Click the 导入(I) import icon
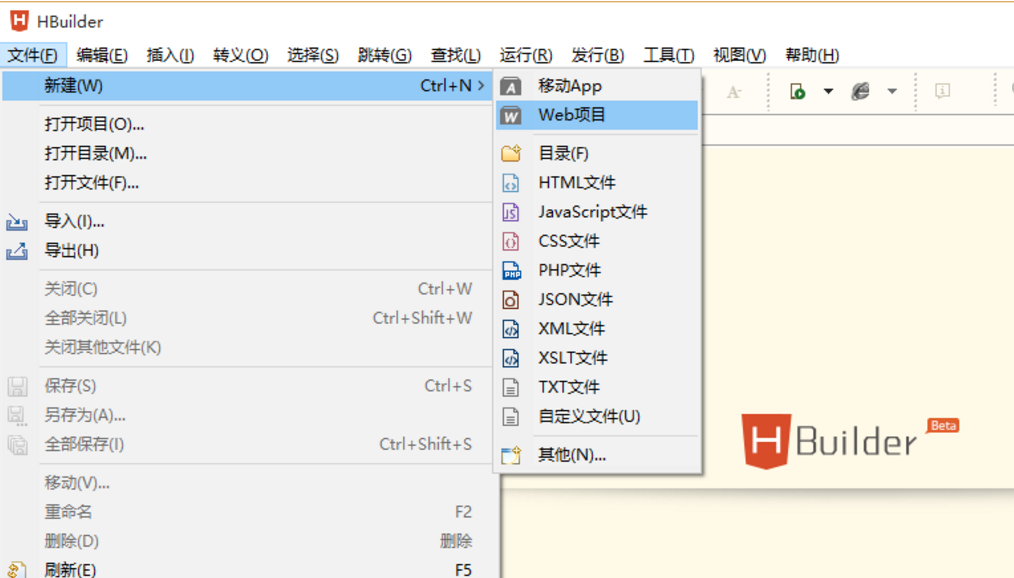The height and width of the screenshot is (578, 1014). coord(17,222)
